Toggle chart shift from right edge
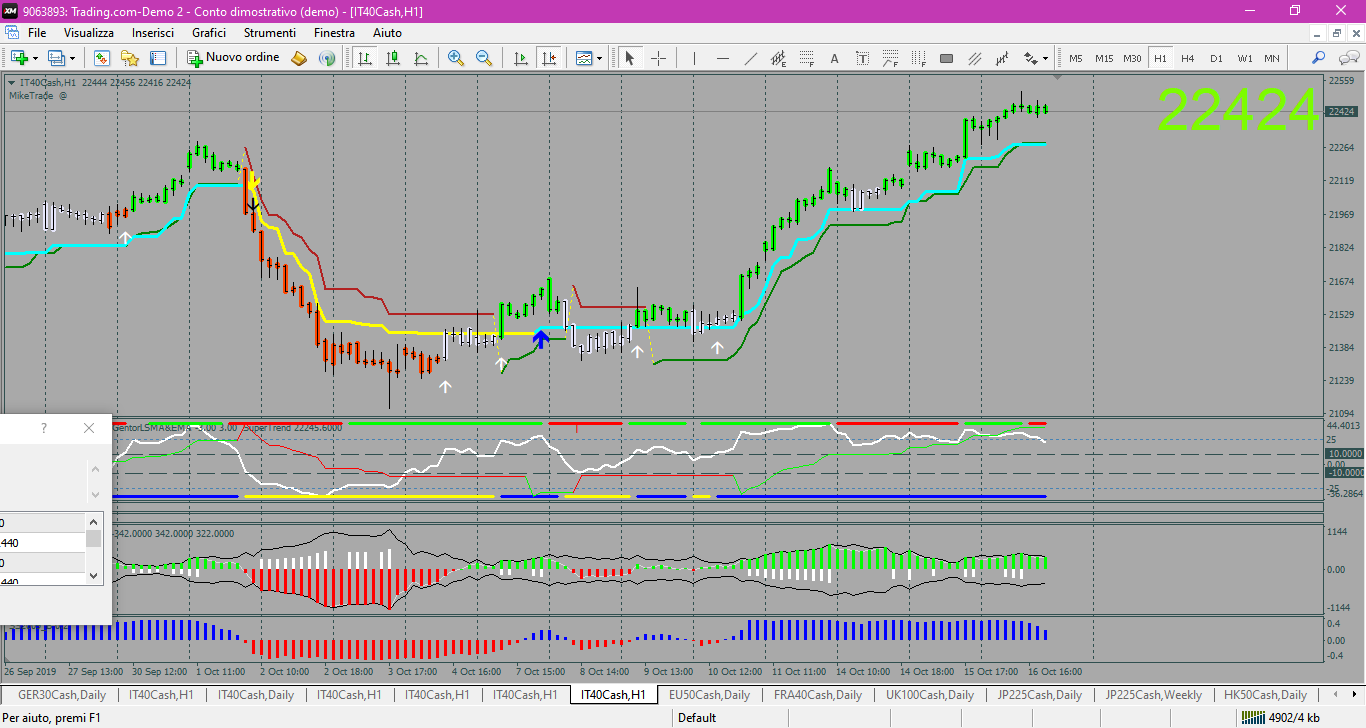This screenshot has height=728, width=1366. click(x=548, y=58)
